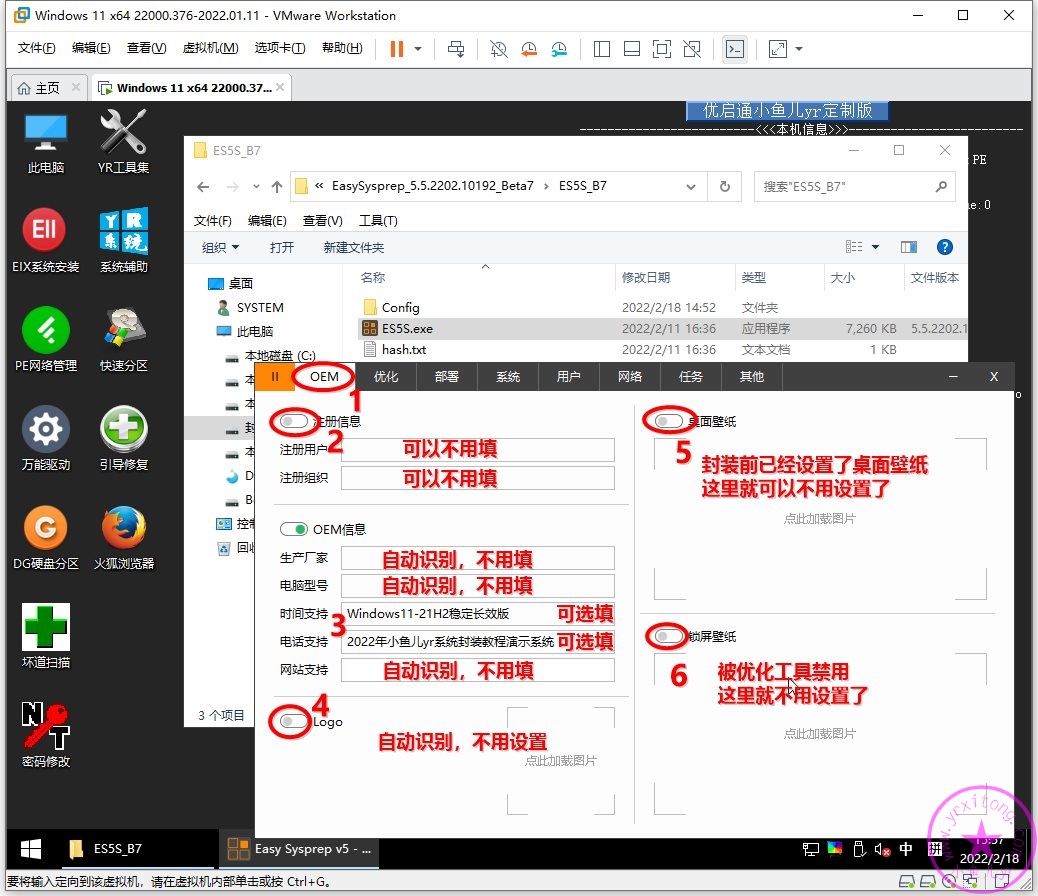This screenshot has height=896, width=1038.
Task: Launch 万能驱动 gear icon
Action: pyautogui.click(x=45, y=438)
